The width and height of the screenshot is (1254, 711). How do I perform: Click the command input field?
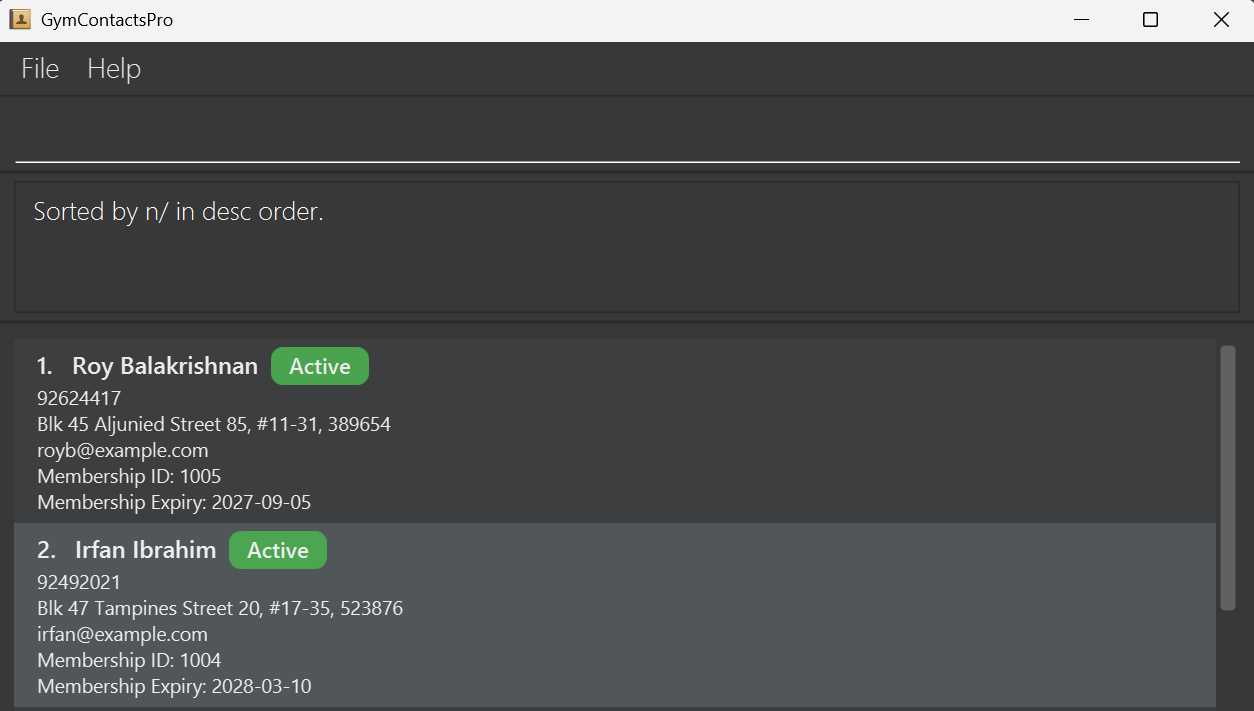click(x=627, y=136)
